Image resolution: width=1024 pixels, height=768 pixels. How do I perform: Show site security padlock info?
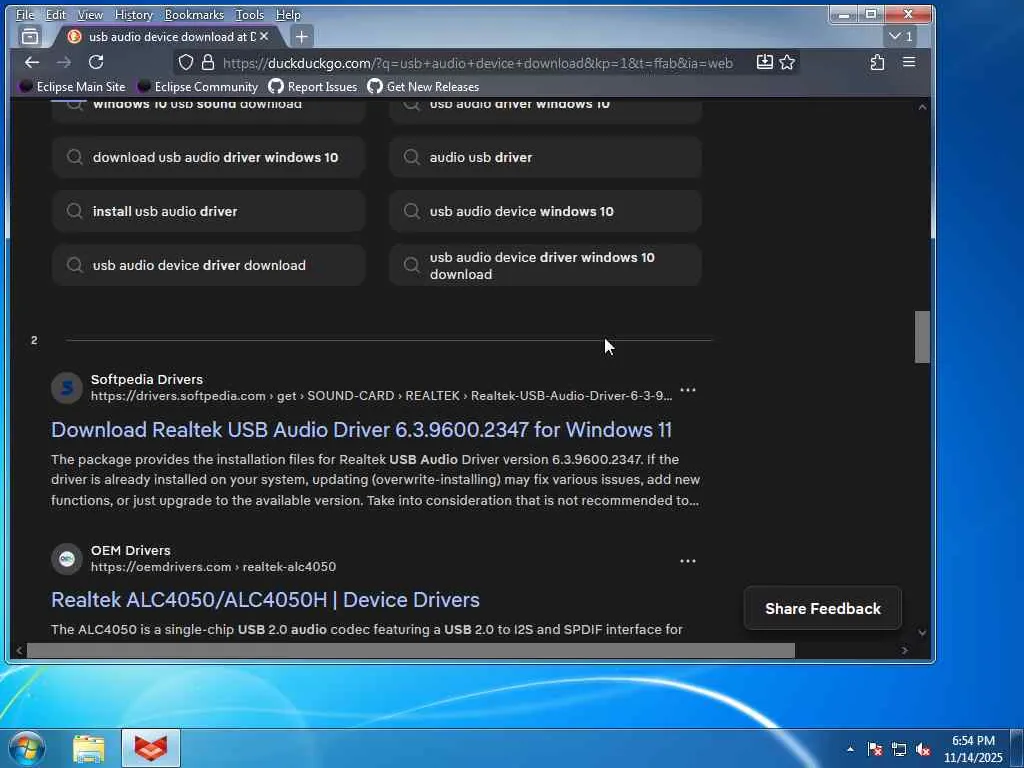pyautogui.click(x=208, y=62)
